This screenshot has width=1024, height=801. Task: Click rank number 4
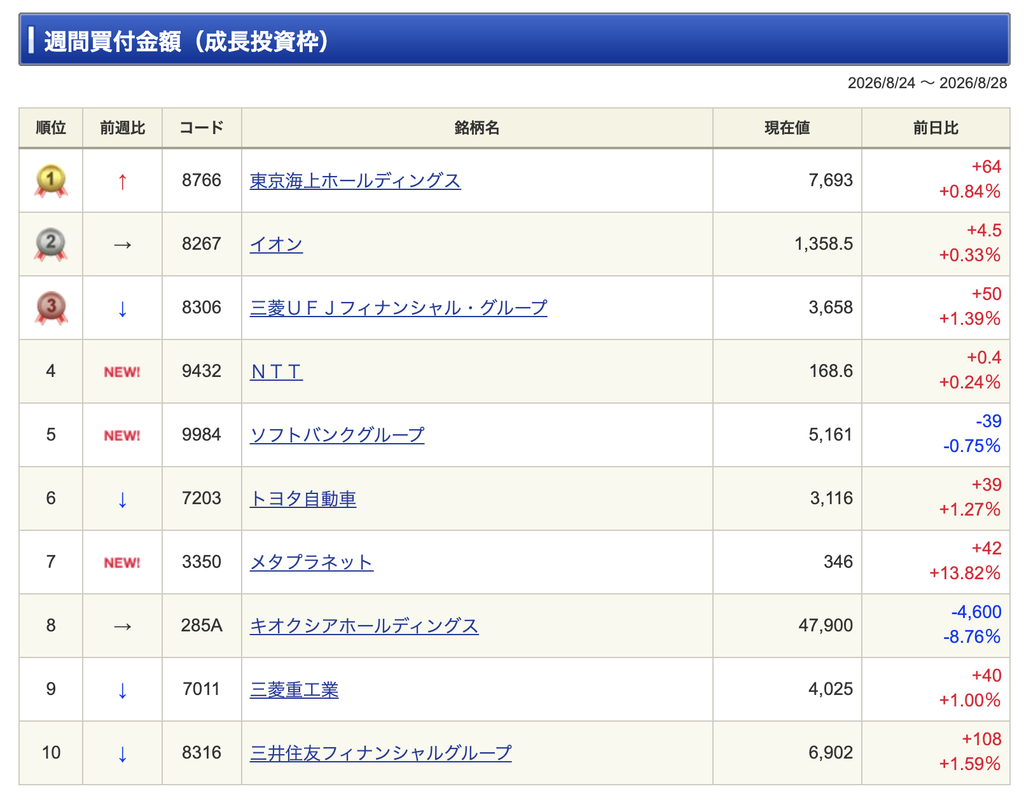(x=51, y=371)
